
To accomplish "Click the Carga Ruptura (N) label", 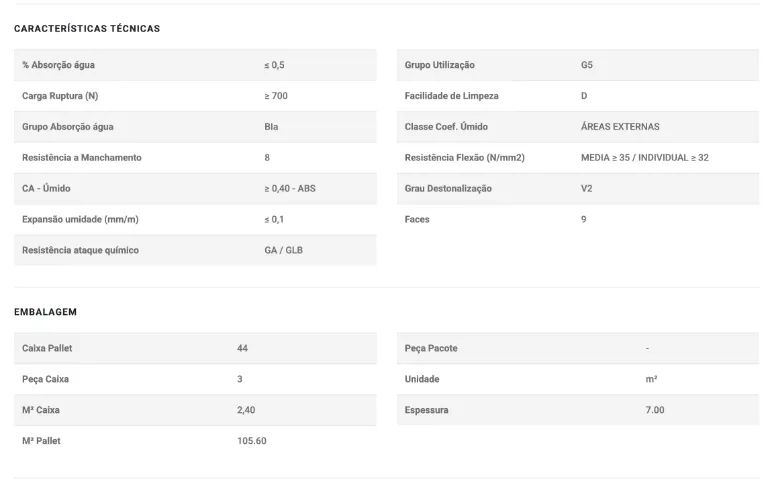I will tap(59, 96).
